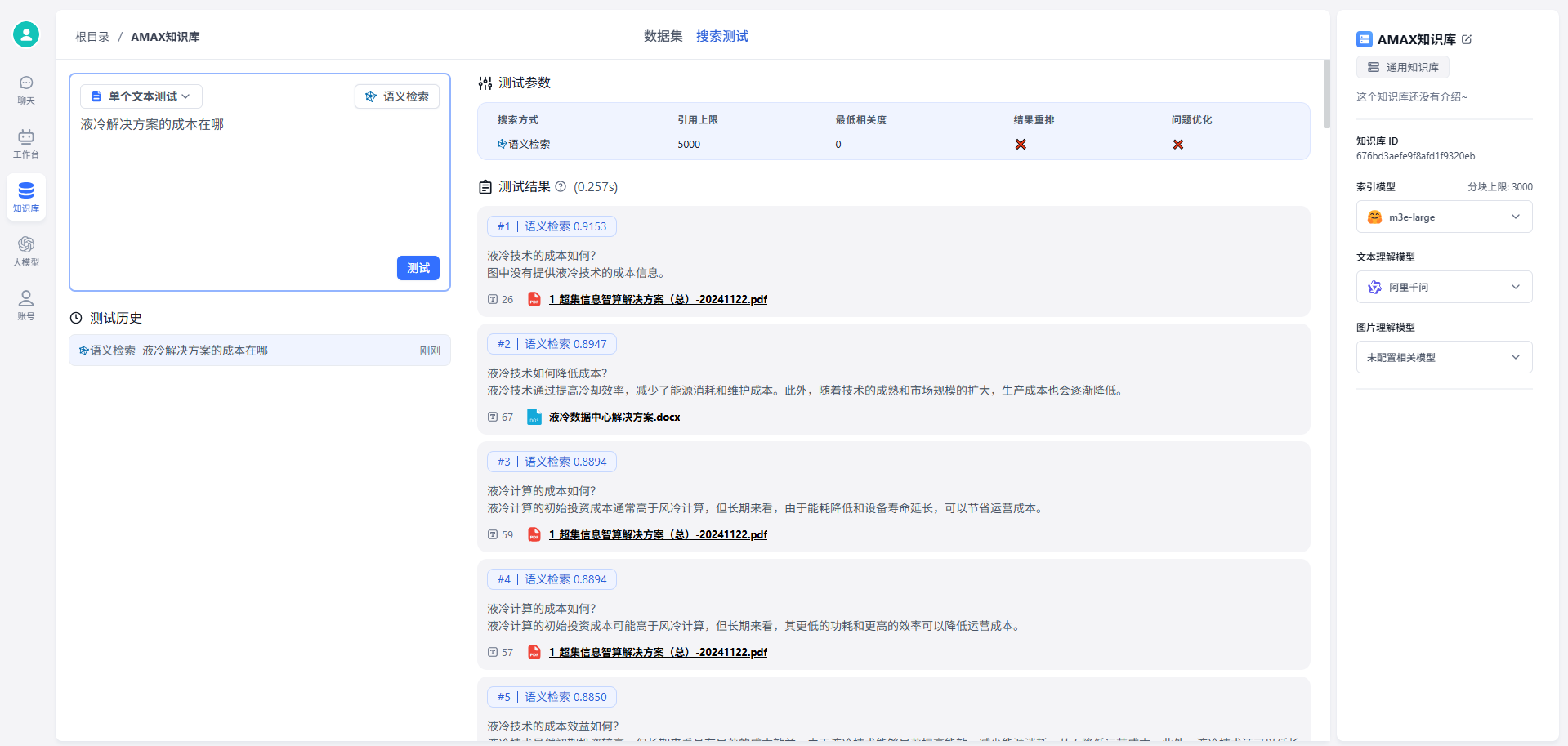The width and height of the screenshot is (1568, 746).
Task: Click the 语义检索 search mode button
Action: pos(397,96)
